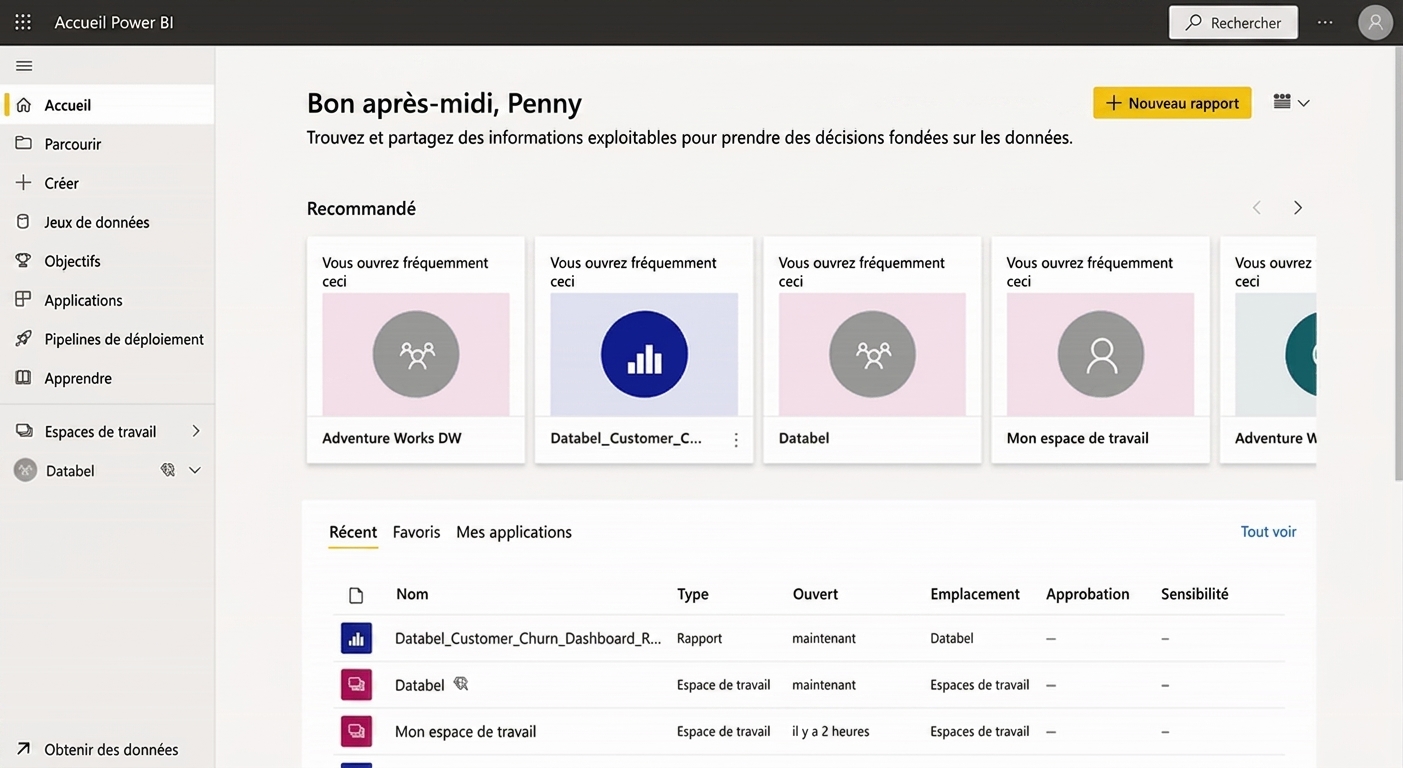Sort by the Ouvert column header
1403x768 pixels.
[x=816, y=594]
